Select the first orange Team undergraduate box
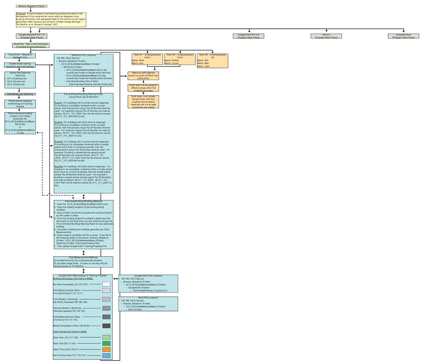This screenshot has width=423, height=364. (147, 59)
